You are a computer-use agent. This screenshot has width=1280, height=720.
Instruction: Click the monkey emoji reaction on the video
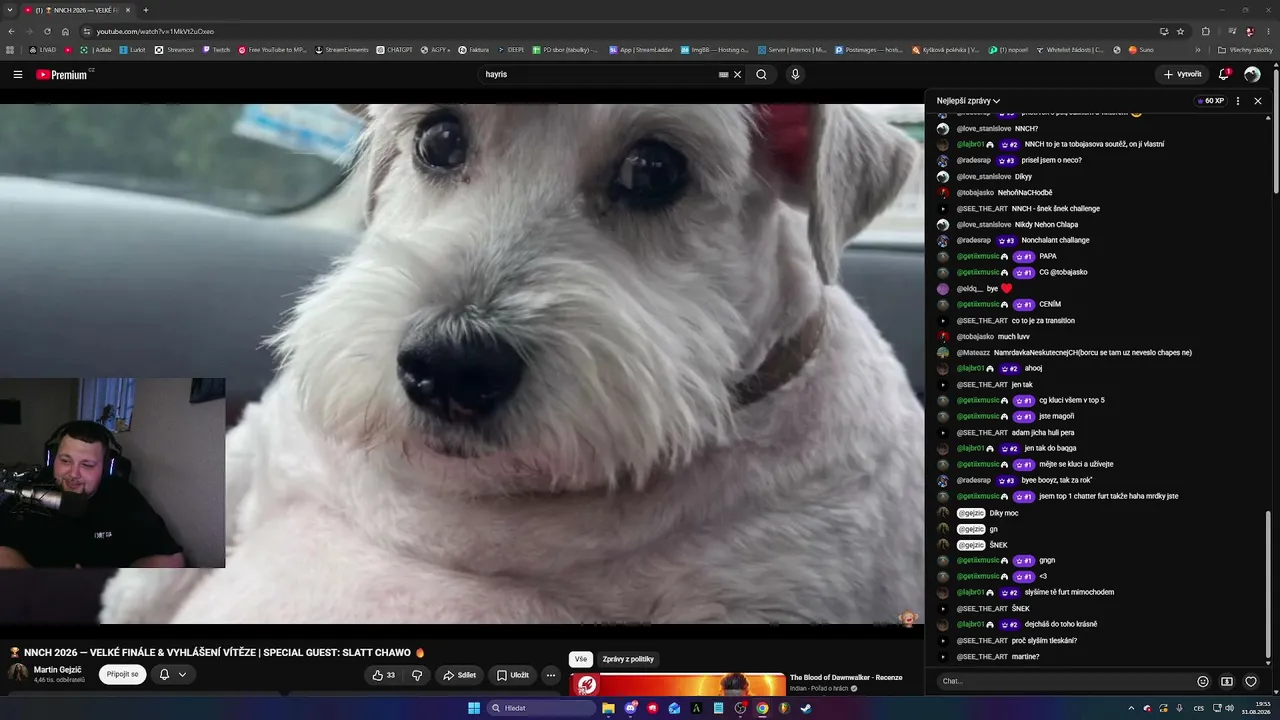[908, 619]
